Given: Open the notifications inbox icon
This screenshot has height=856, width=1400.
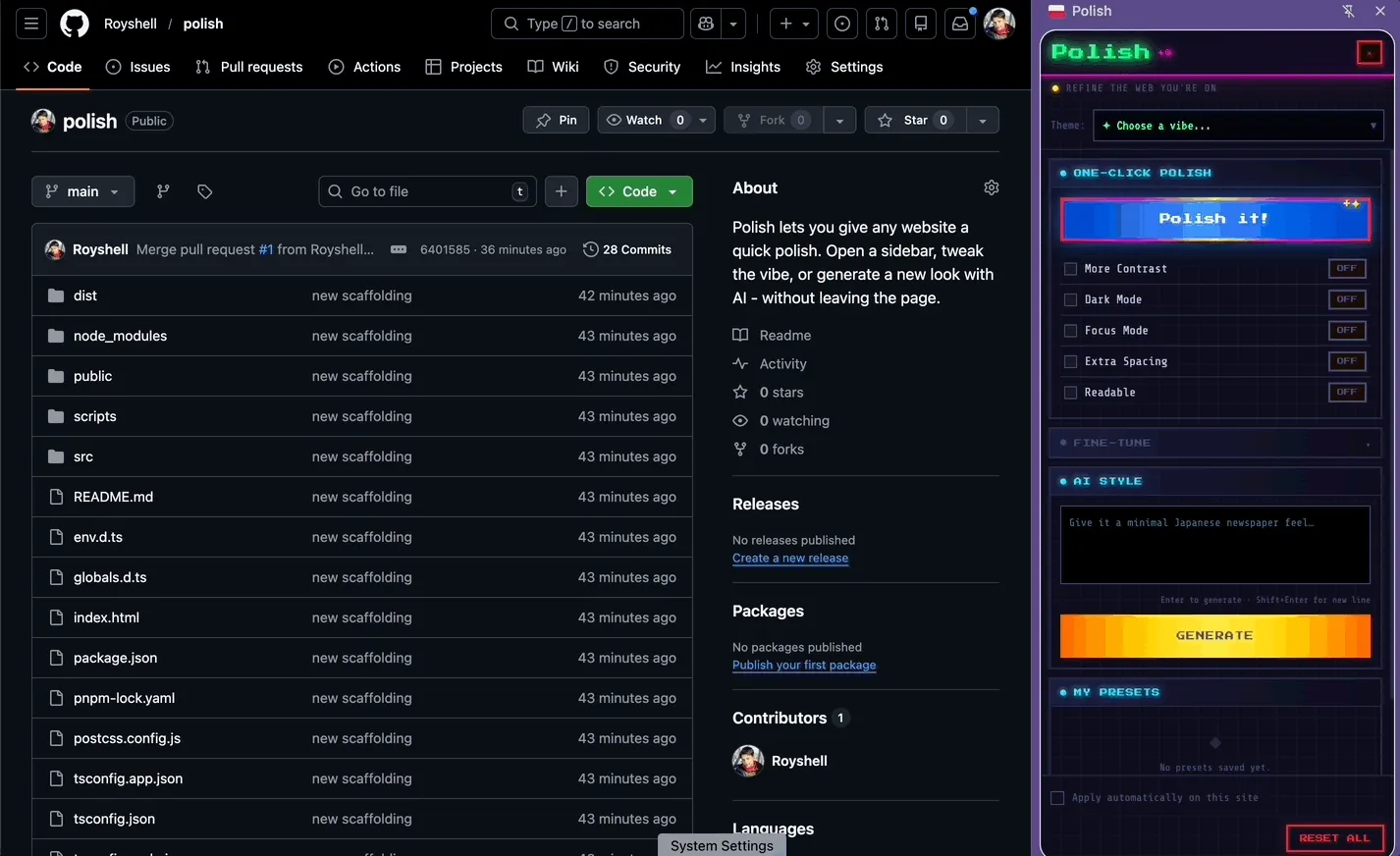Looking at the screenshot, I should click(960, 24).
